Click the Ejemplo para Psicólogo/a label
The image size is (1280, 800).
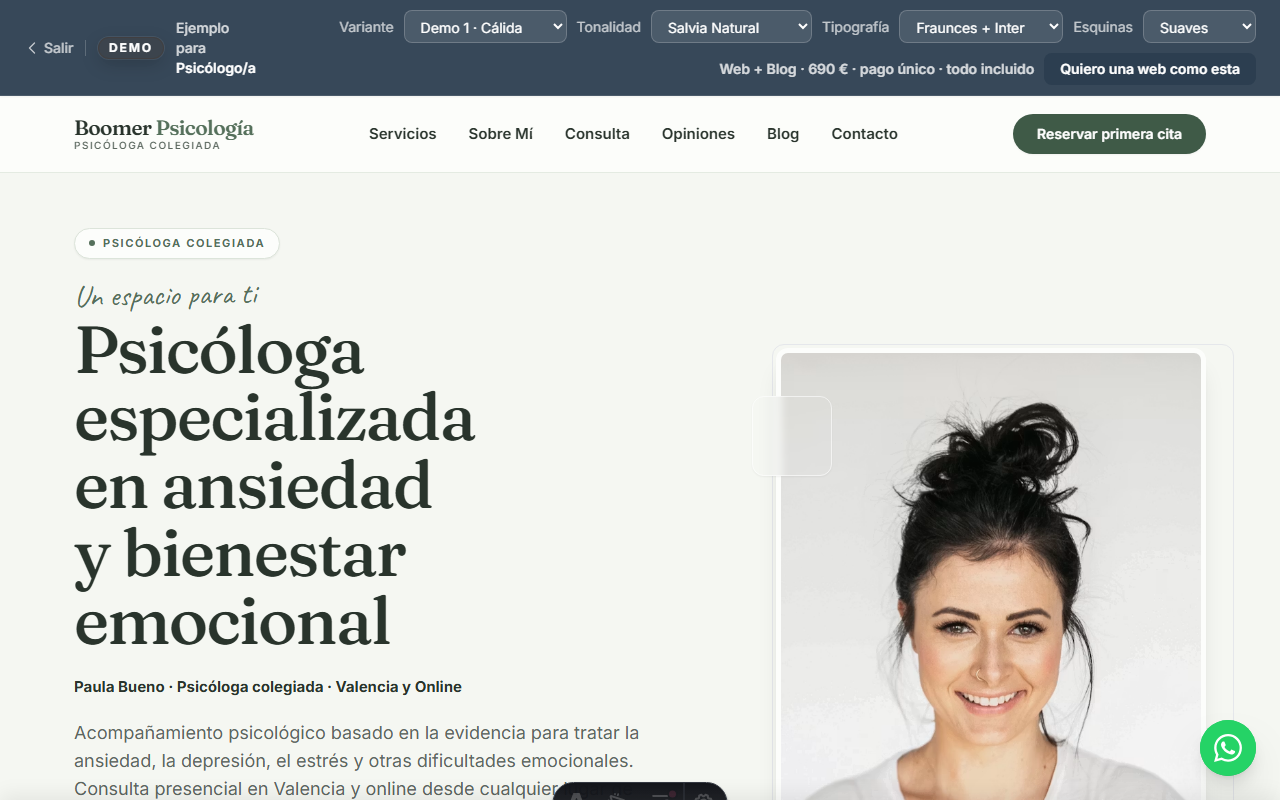click(x=215, y=48)
